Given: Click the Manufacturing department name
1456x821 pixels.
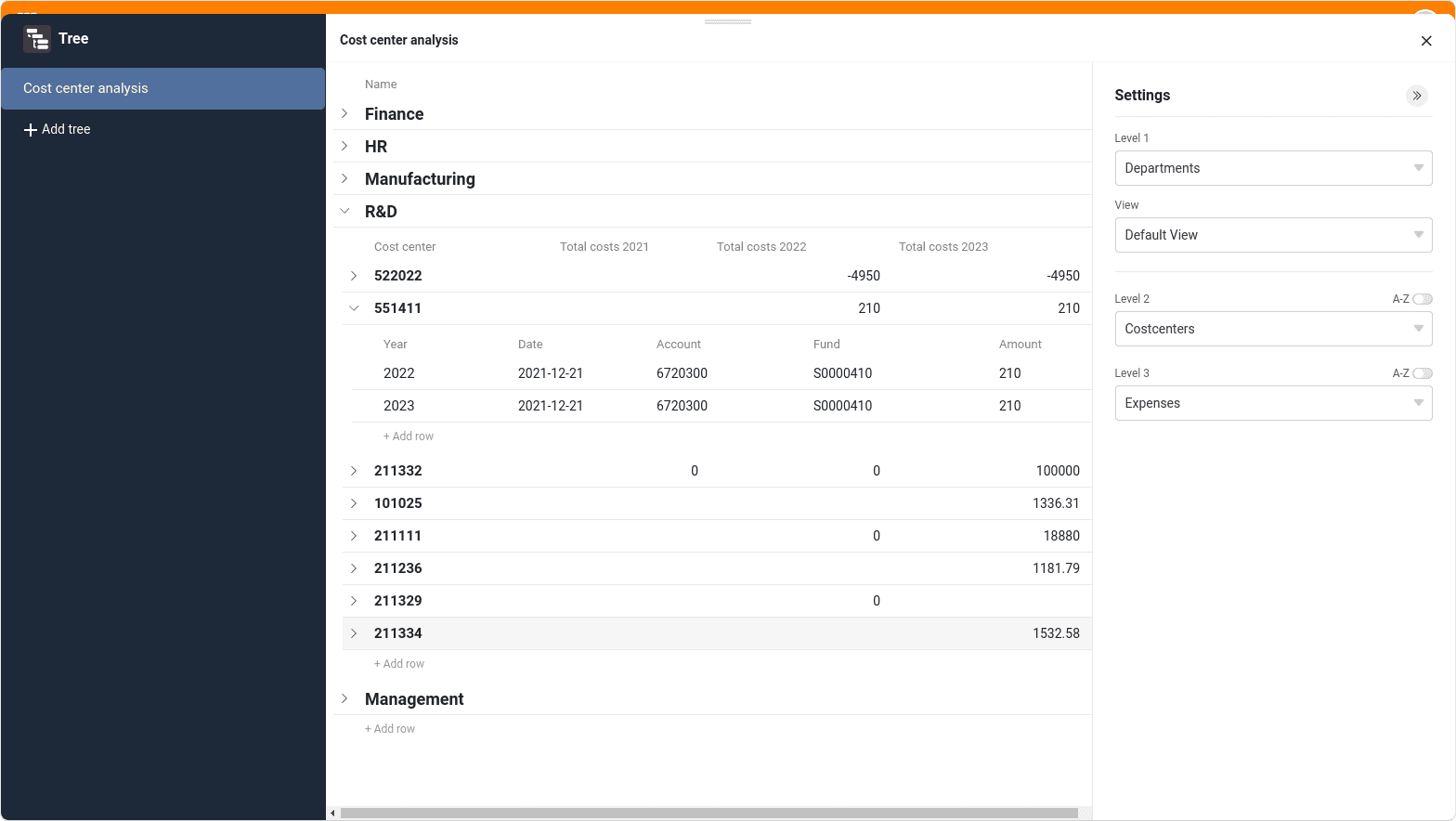Looking at the screenshot, I should pos(420,179).
